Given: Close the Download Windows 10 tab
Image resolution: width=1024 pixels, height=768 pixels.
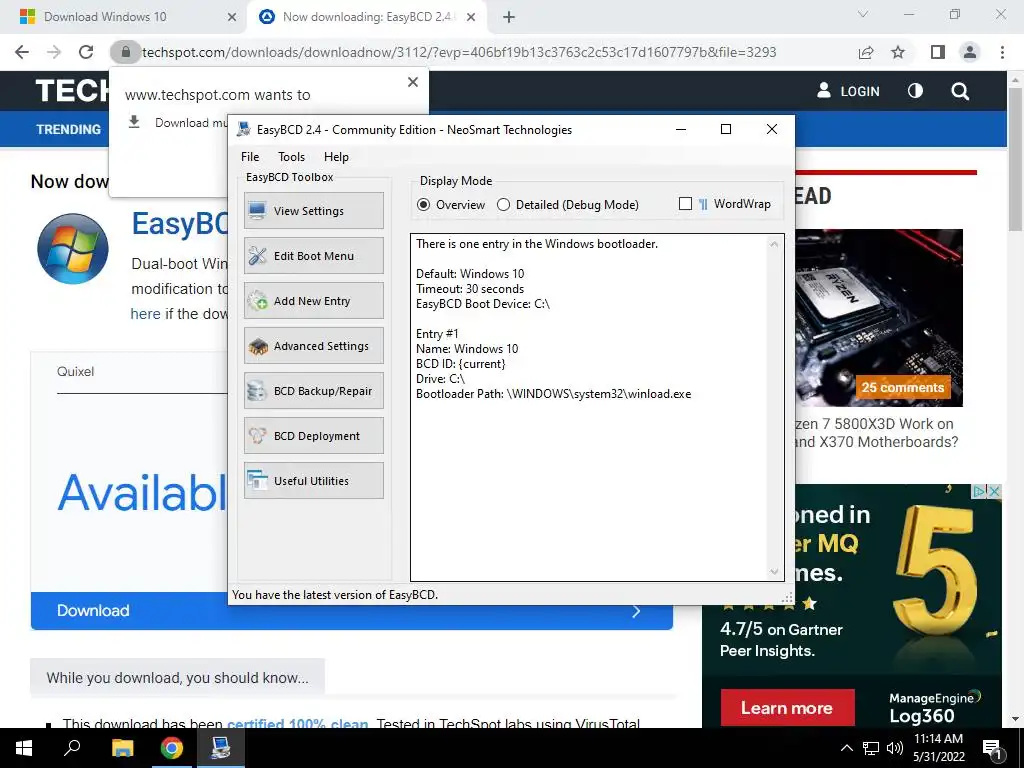Looking at the screenshot, I should pos(231,17).
